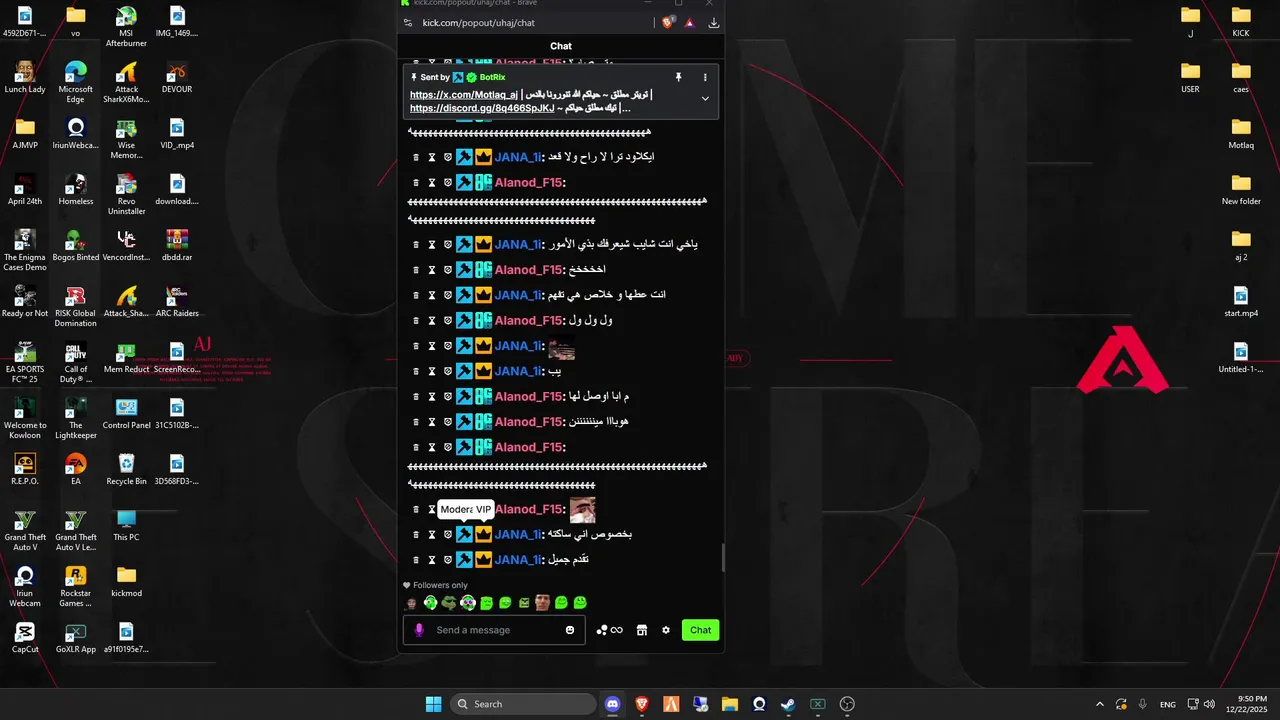Screen dimensions: 1280x720
Task: Open Brave downloads icon
Action: pos(714,23)
